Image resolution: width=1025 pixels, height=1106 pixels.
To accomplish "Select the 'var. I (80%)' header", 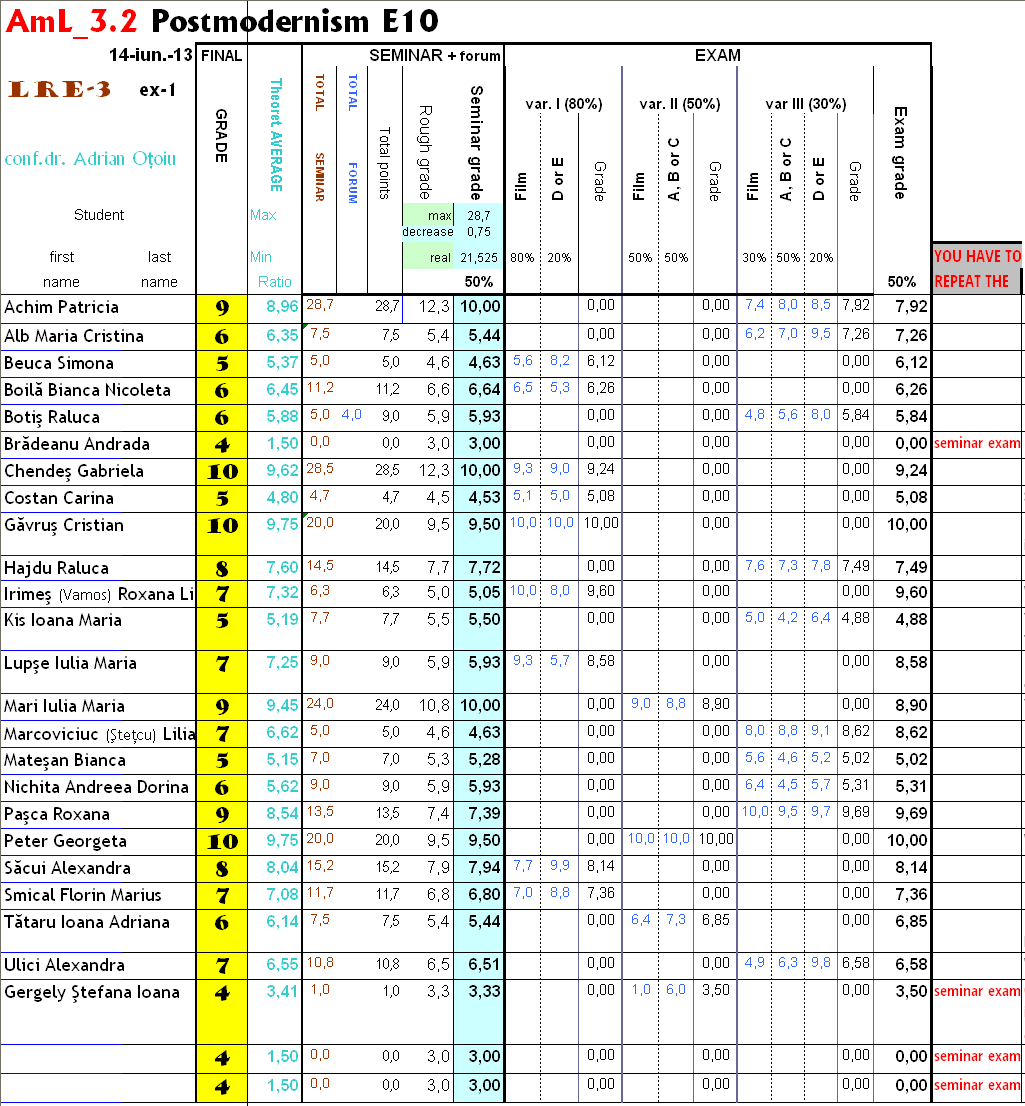I will 564,104.
